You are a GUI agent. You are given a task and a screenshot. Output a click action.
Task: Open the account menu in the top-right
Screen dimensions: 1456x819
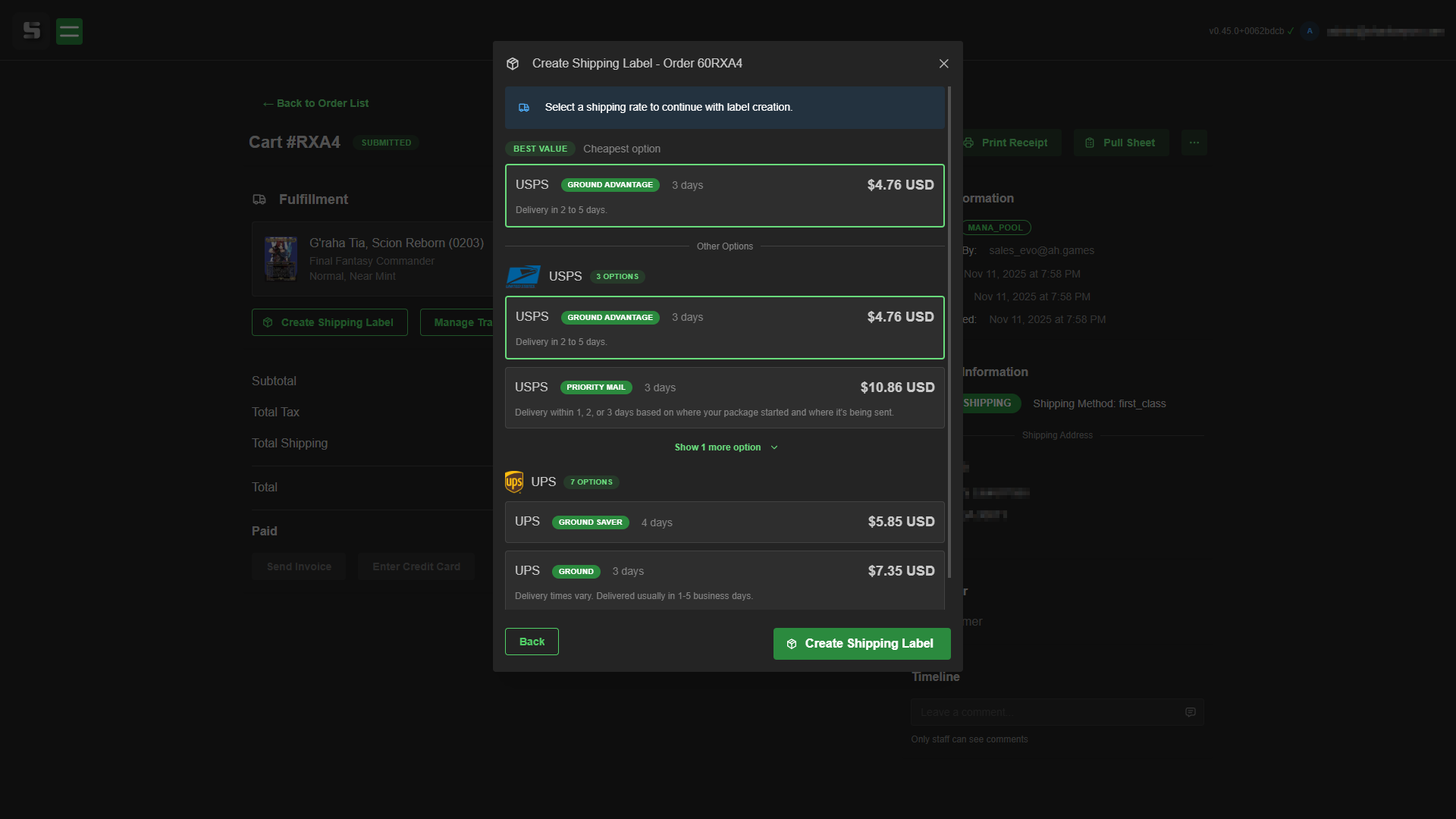pos(1386,31)
